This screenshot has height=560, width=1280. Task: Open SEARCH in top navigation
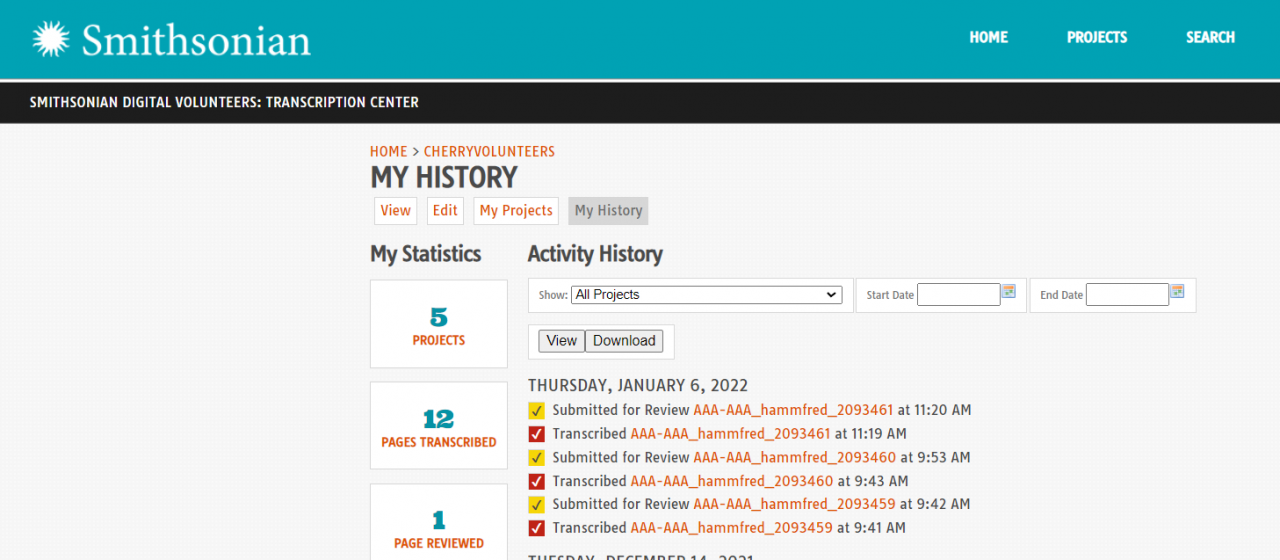1210,37
